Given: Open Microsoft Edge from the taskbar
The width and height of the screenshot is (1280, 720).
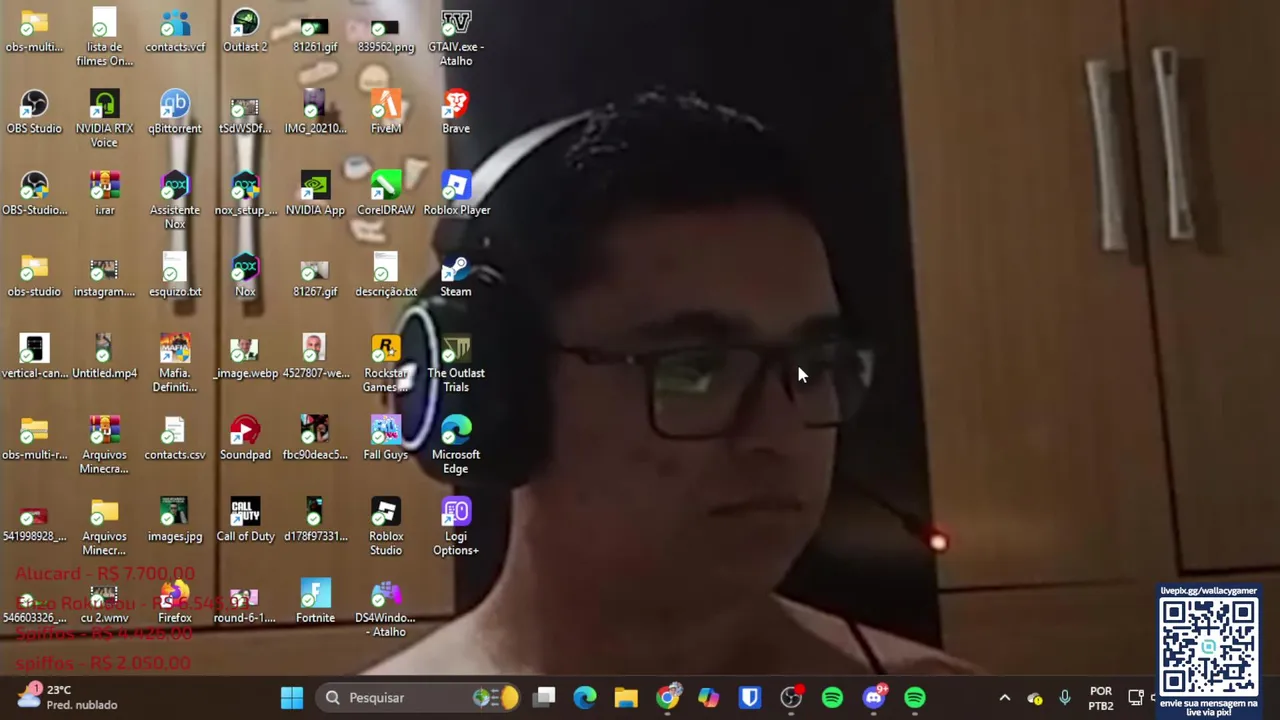Looking at the screenshot, I should coord(585,697).
